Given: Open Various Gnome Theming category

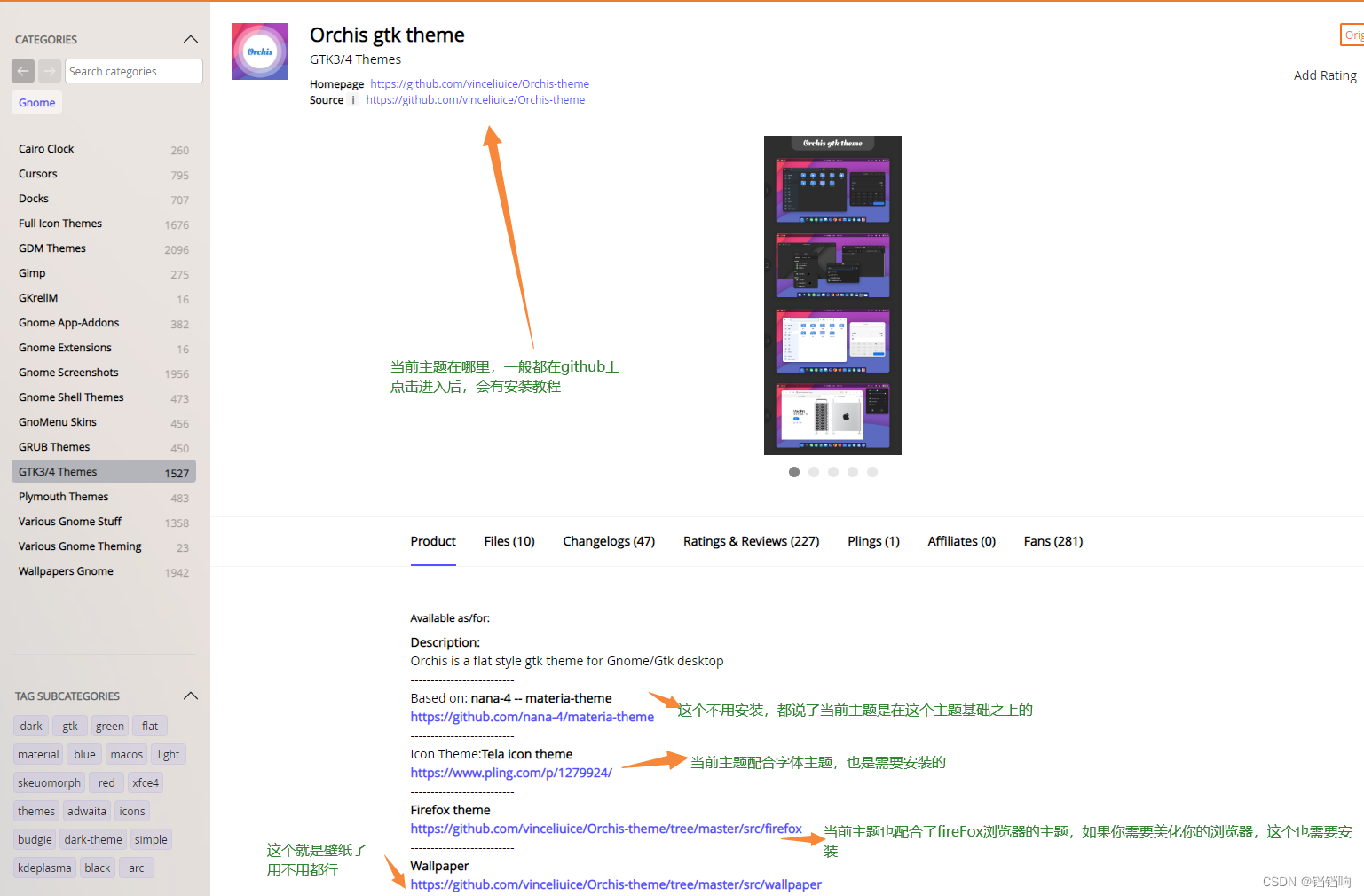Looking at the screenshot, I should click(x=104, y=546).
